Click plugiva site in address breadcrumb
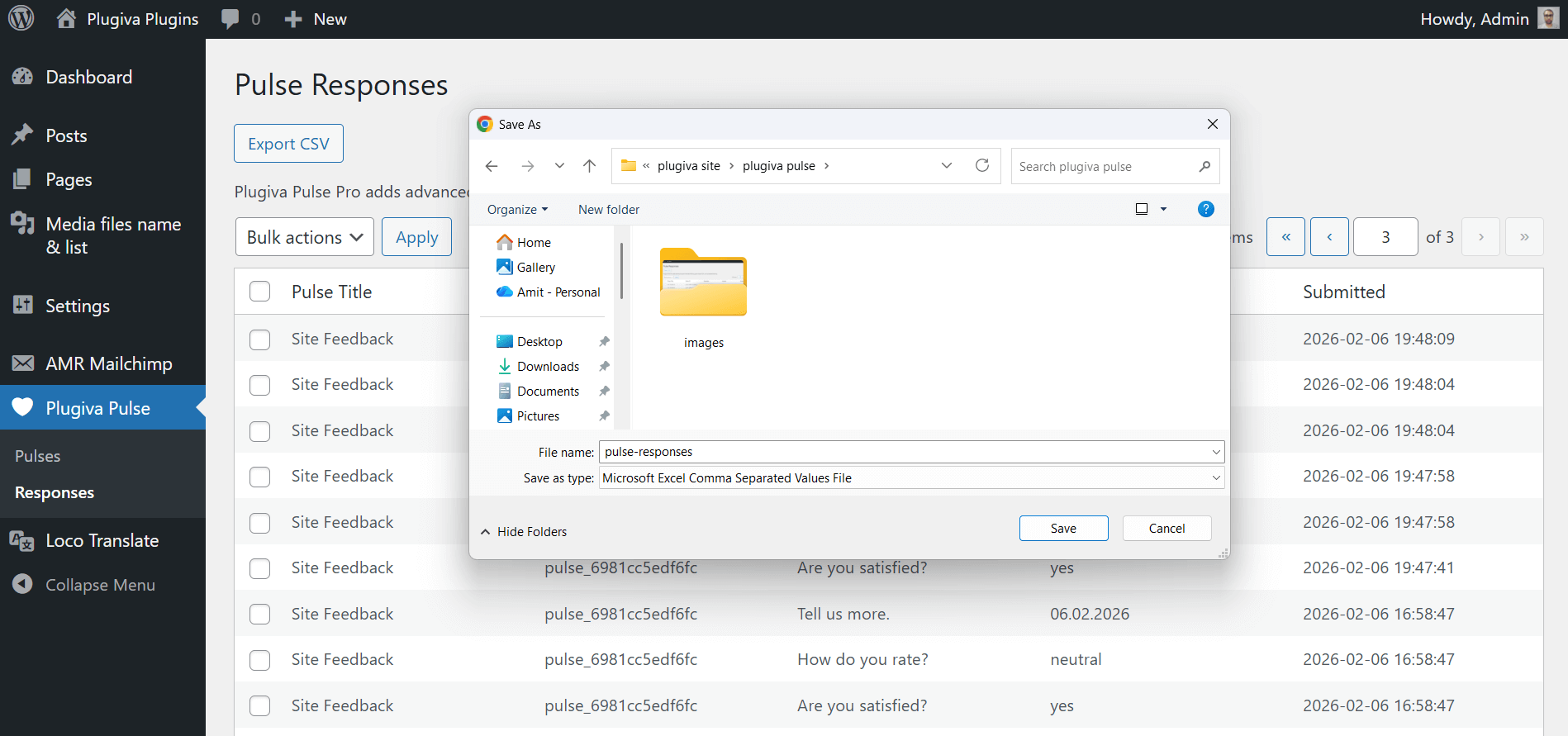This screenshot has height=736, width=1568. (x=689, y=166)
